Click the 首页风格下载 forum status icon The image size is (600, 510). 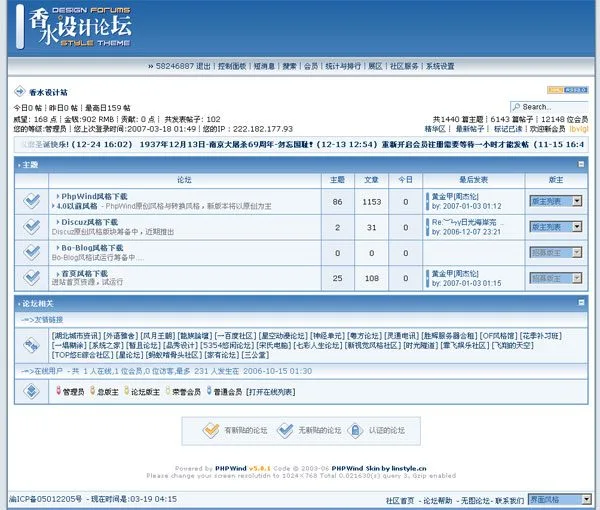click(x=32, y=277)
